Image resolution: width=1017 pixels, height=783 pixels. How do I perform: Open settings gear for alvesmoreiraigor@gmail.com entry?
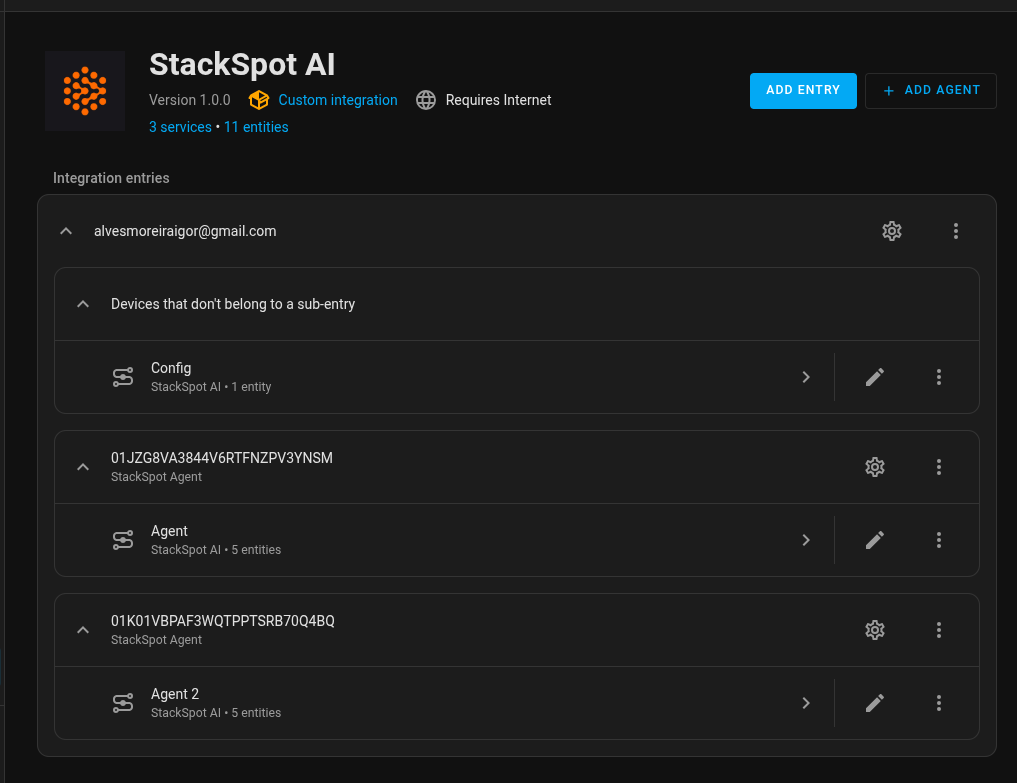(x=892, y=231)
